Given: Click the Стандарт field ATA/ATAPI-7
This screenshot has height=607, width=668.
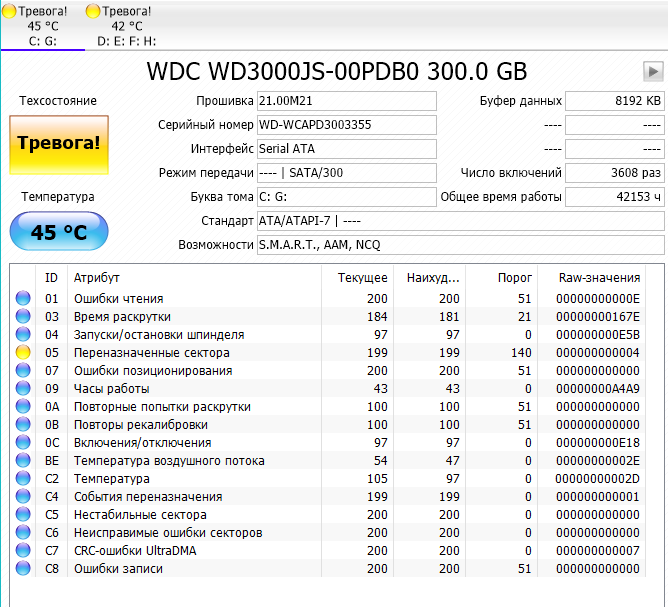Looking at the screenshot, I should coord(461,221).
